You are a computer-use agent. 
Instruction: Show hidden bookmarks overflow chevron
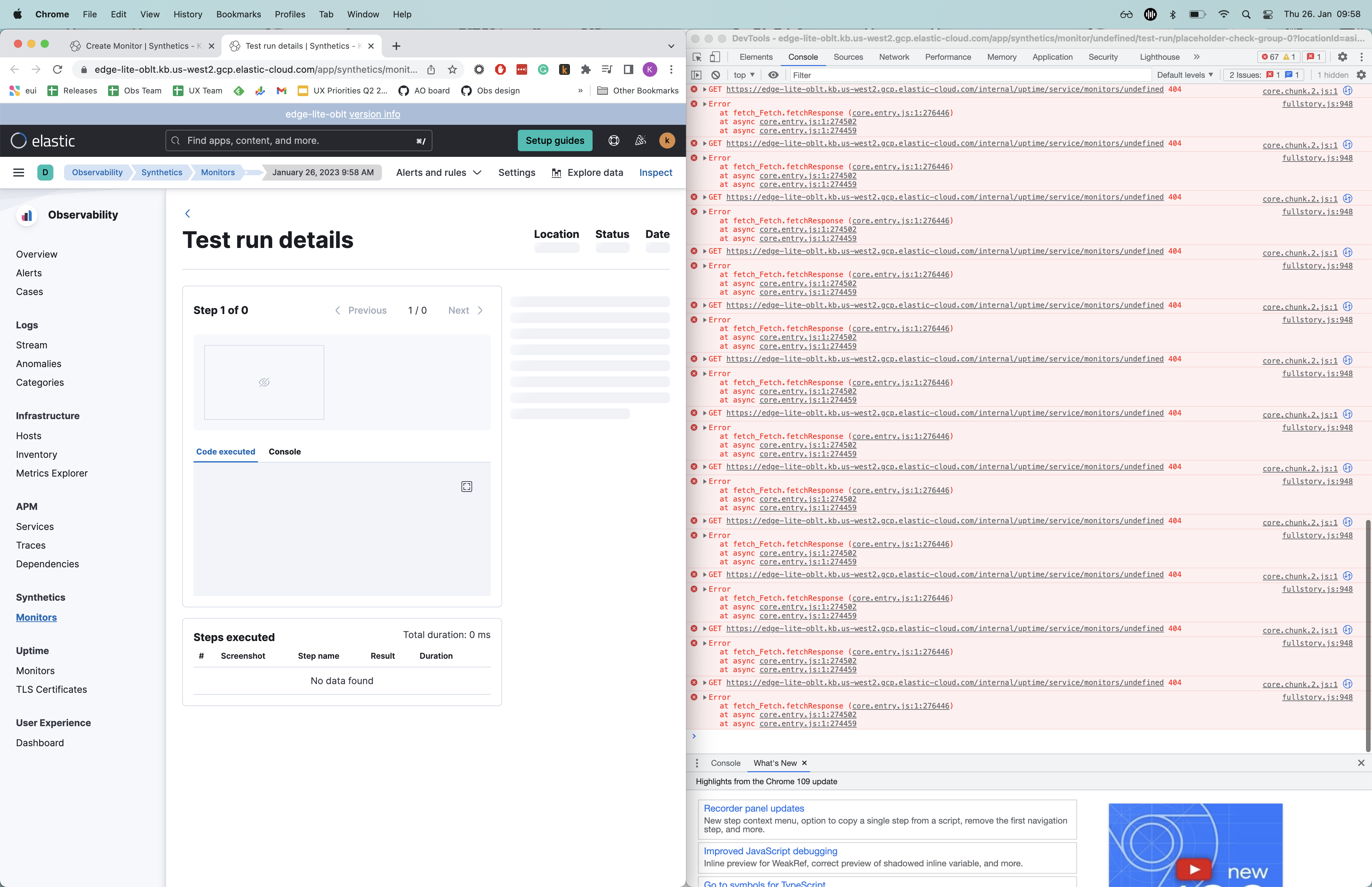(x=580, y=90)
